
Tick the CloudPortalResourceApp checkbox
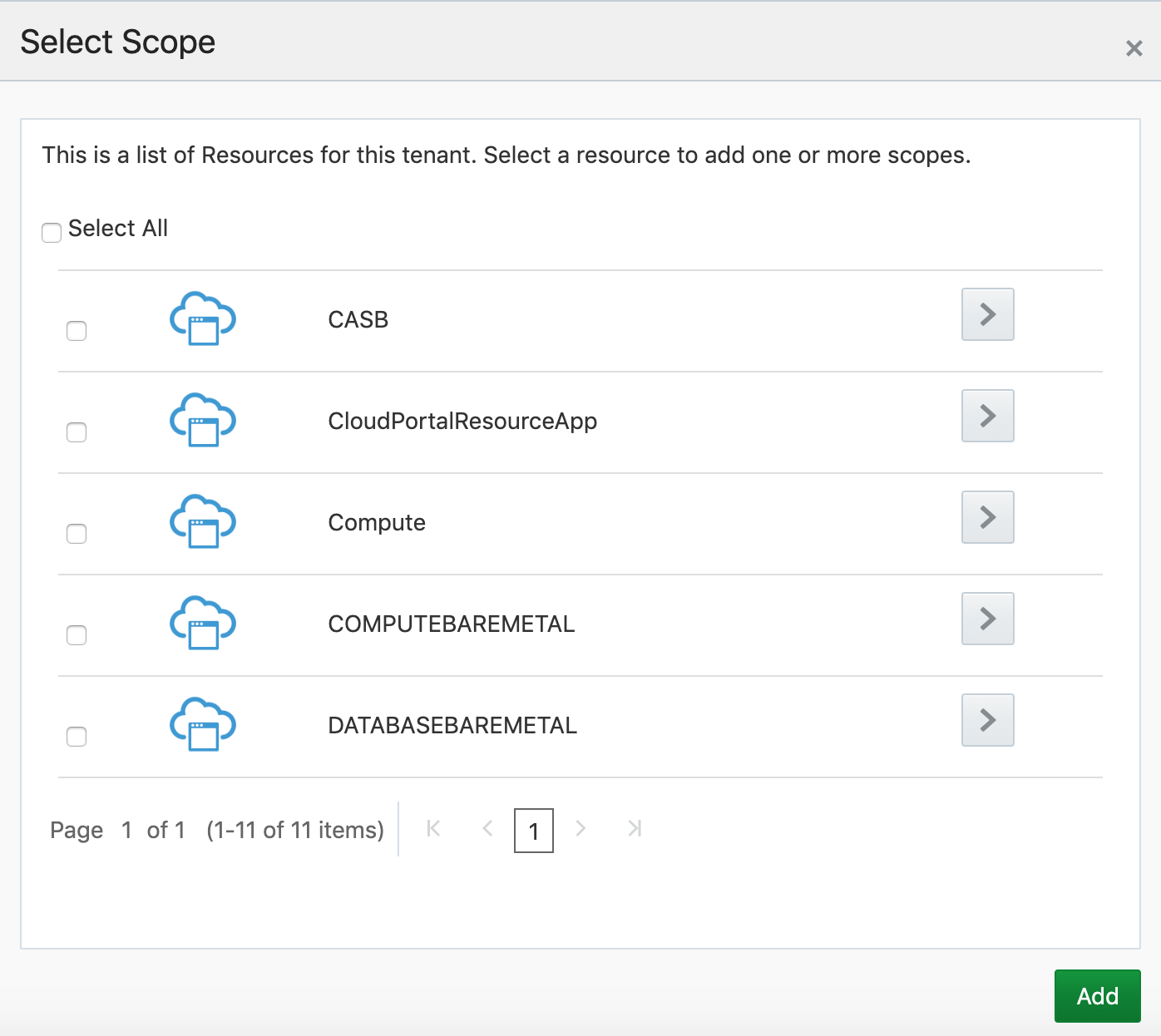(x=77, y=432)
